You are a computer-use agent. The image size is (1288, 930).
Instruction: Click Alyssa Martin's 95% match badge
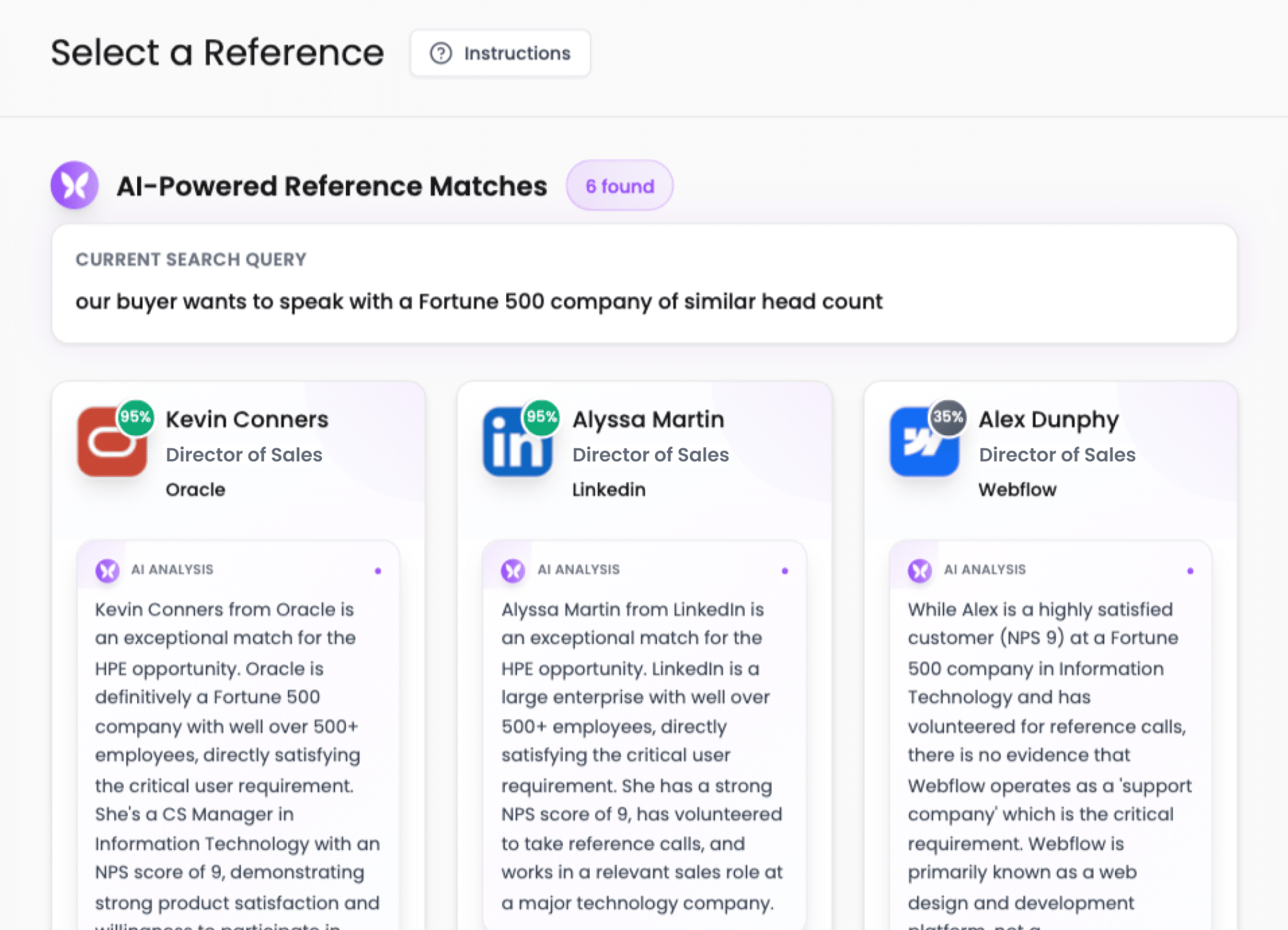pos(541,417)
